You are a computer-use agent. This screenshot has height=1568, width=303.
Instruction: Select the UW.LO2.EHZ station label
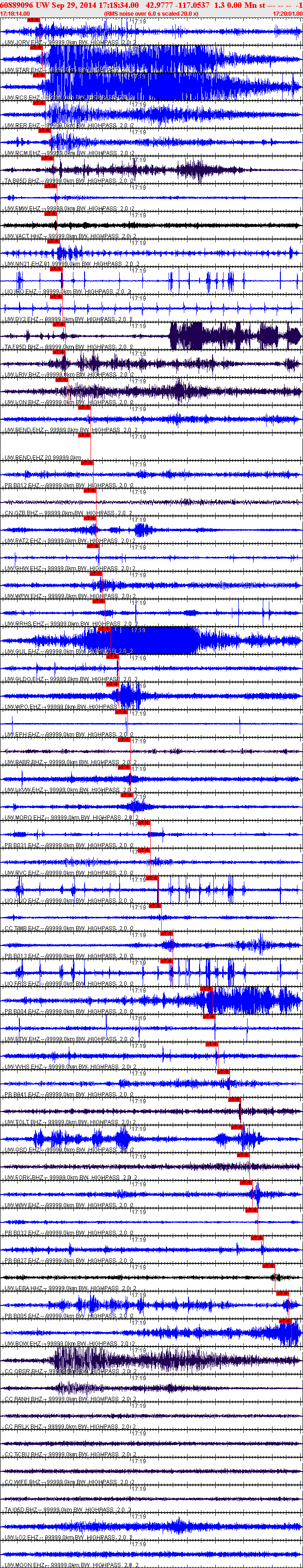[68, 1538]
